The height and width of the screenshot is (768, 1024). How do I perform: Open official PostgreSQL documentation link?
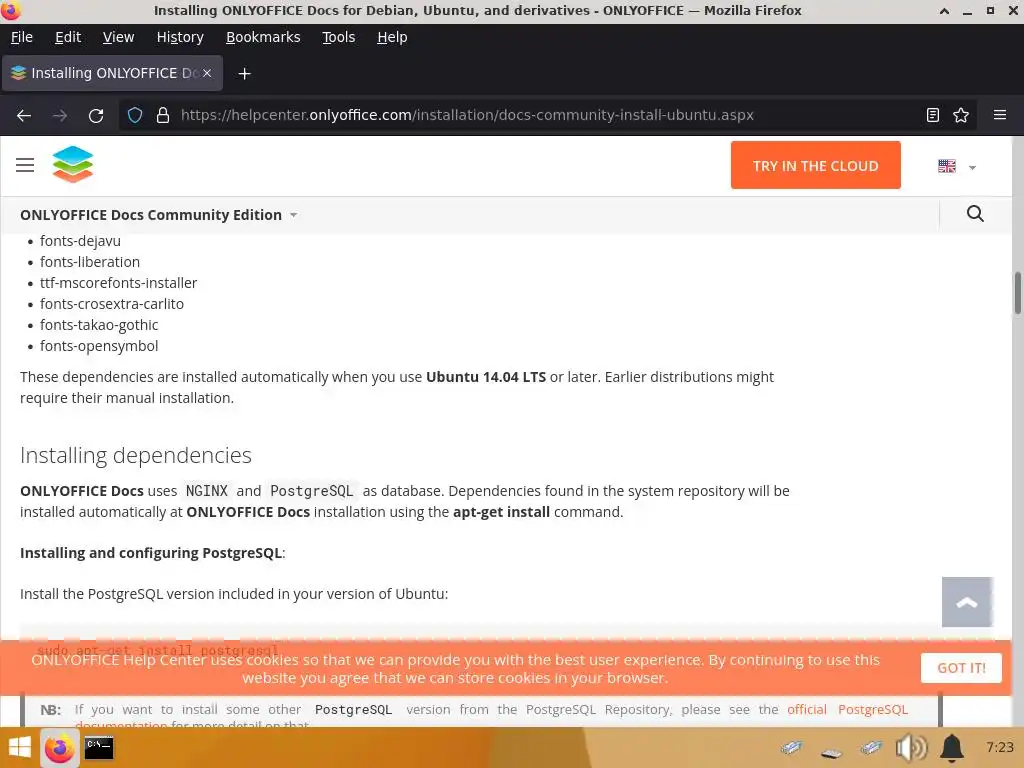[x=847, y=710]
